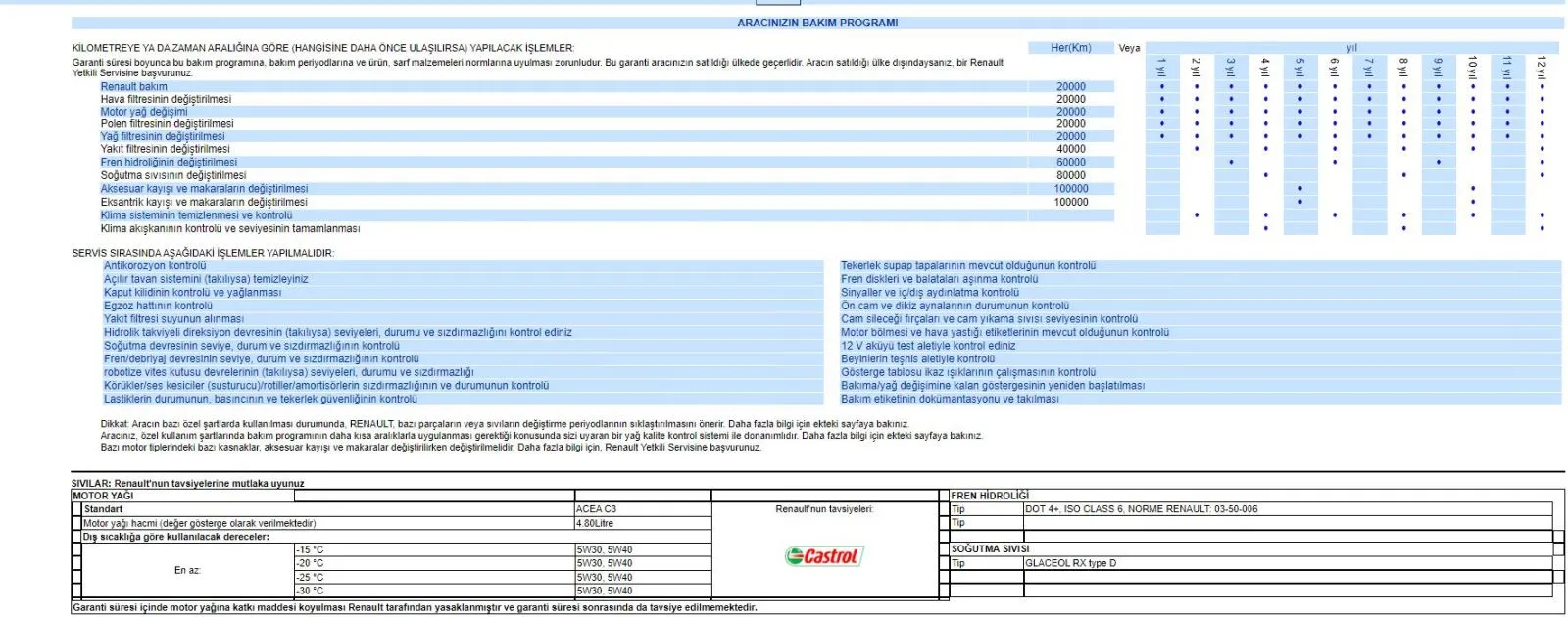Image resolution: width=1568 pixels, height=617 pixels.
Task: Click the 'DOT 4+, ISO CLASS 6' value
Action: (x=1141, y=509)
